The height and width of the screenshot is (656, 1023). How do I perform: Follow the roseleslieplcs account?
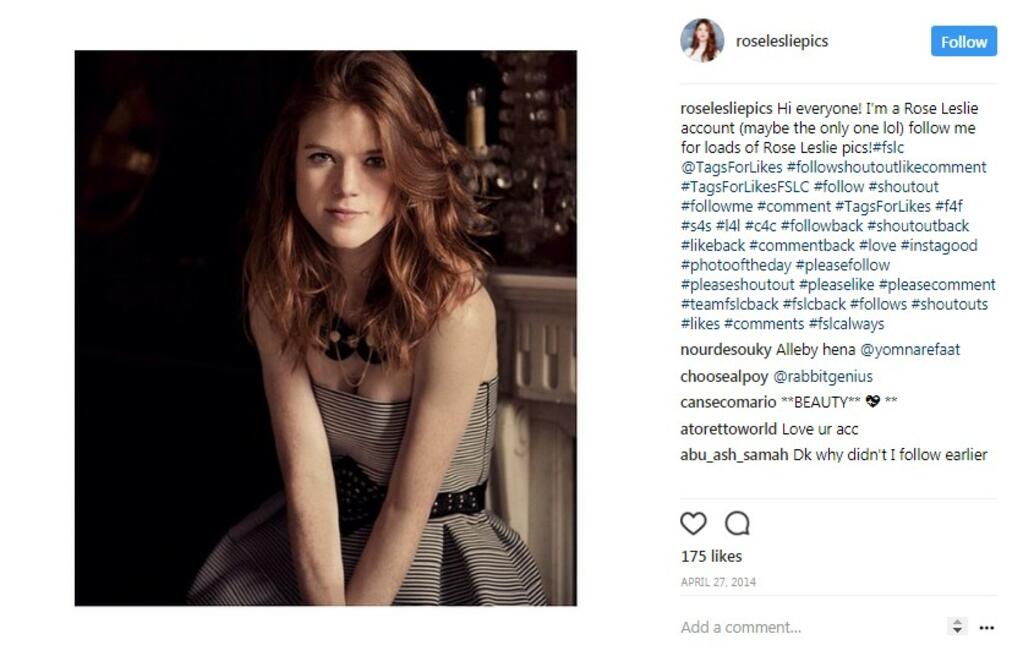tap(964, 42)
